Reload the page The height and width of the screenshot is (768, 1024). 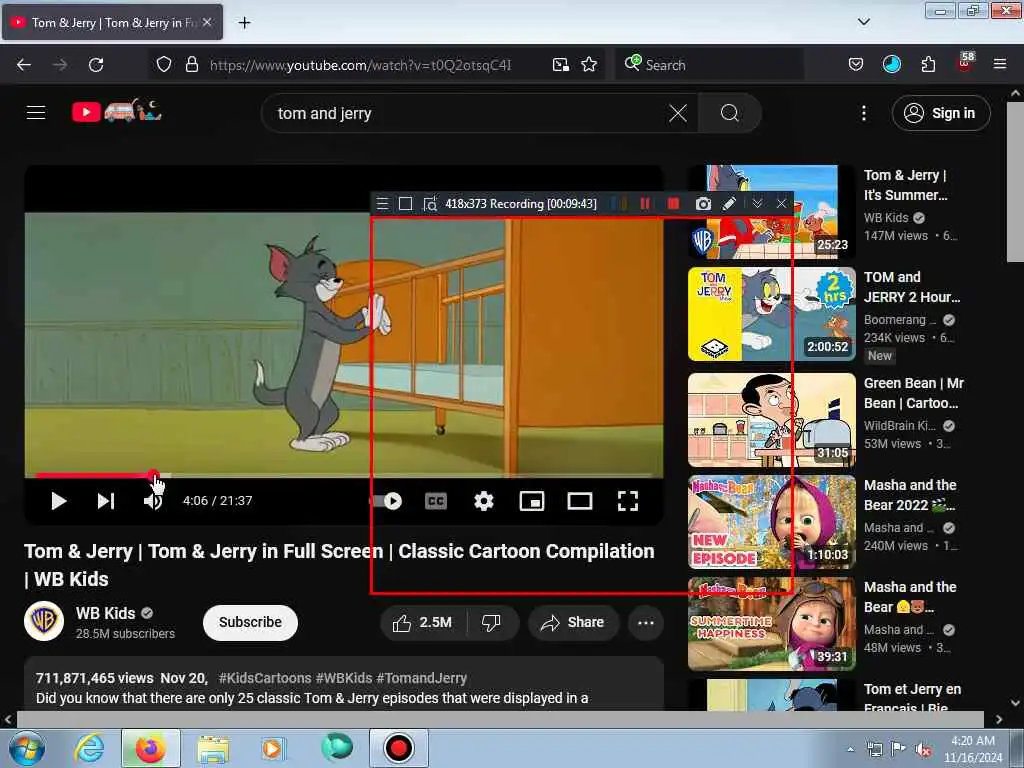point(96,65)
